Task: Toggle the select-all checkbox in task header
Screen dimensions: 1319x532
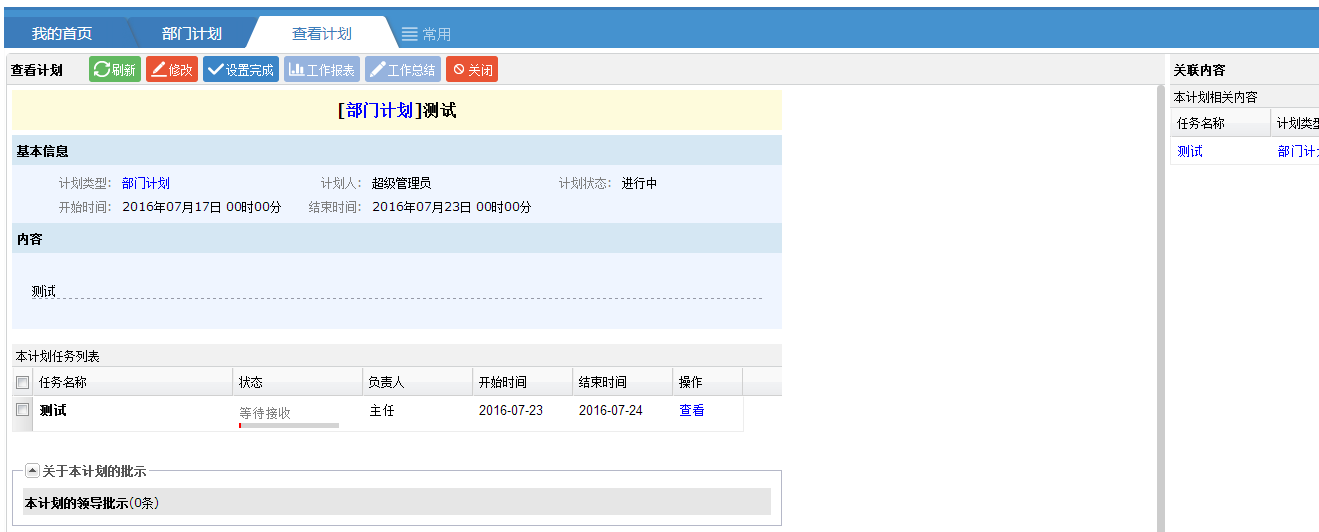Action: [23, 382]
